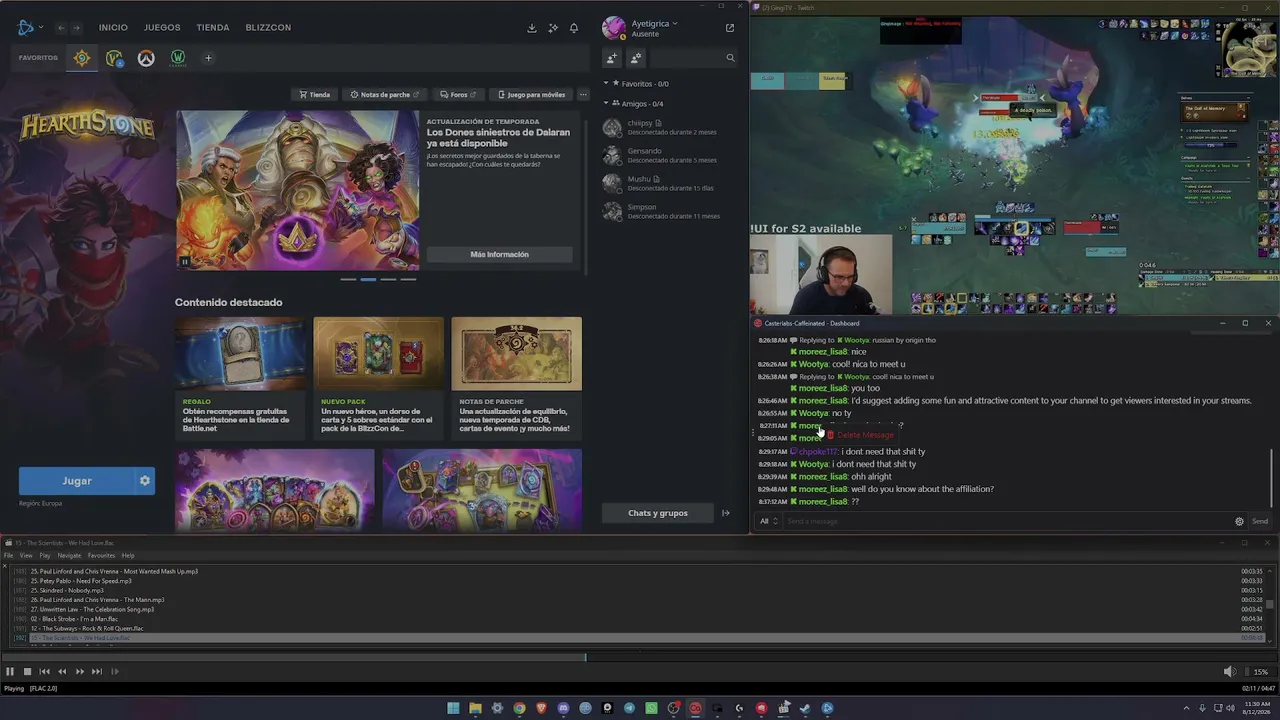This screenshot has width=1280, height=720.
Task: Open Battle.net downloads icon
Action: click(x=532, y=28)
